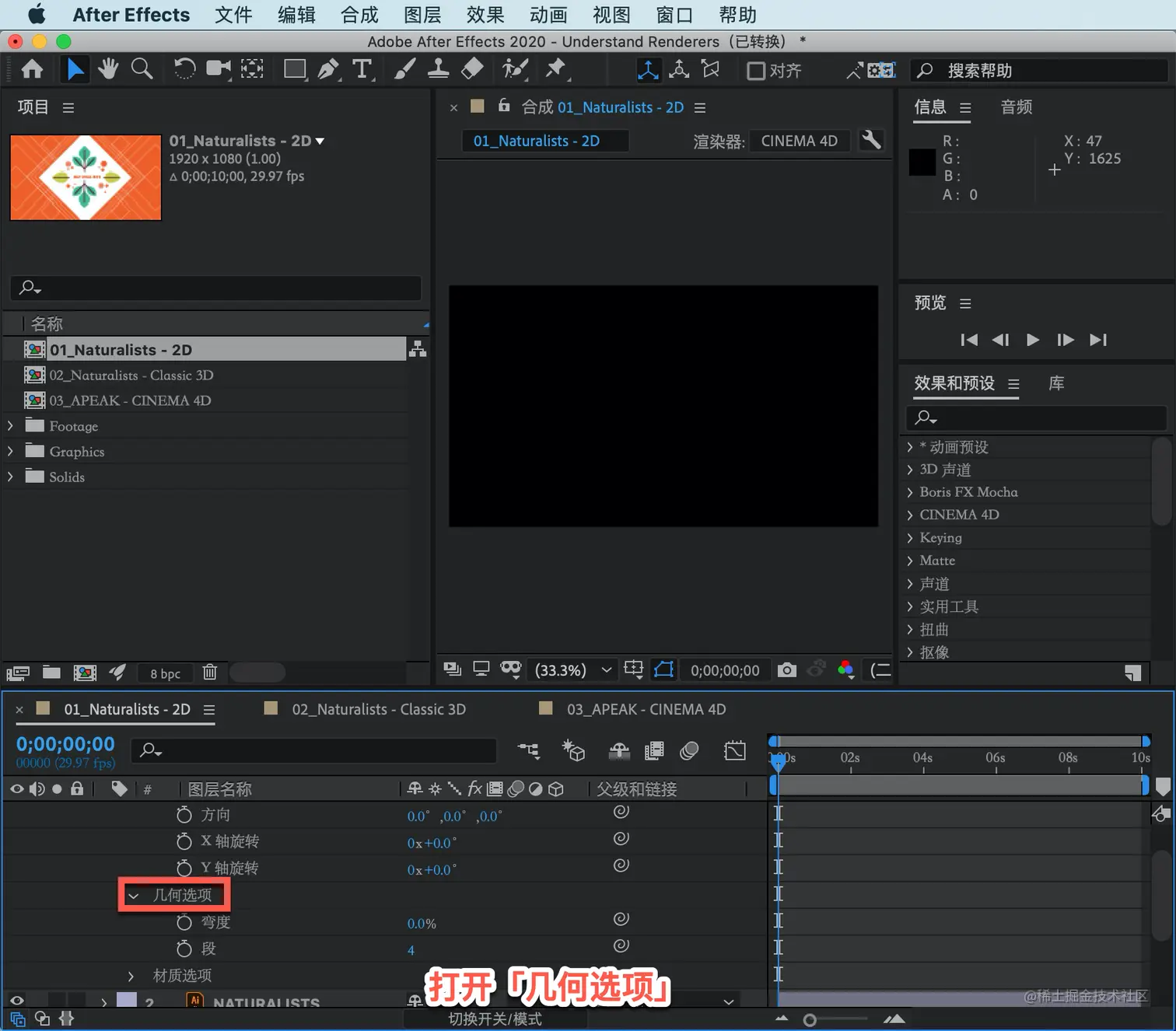
Task: Open the 合成 menu
Action: point(359,15)
